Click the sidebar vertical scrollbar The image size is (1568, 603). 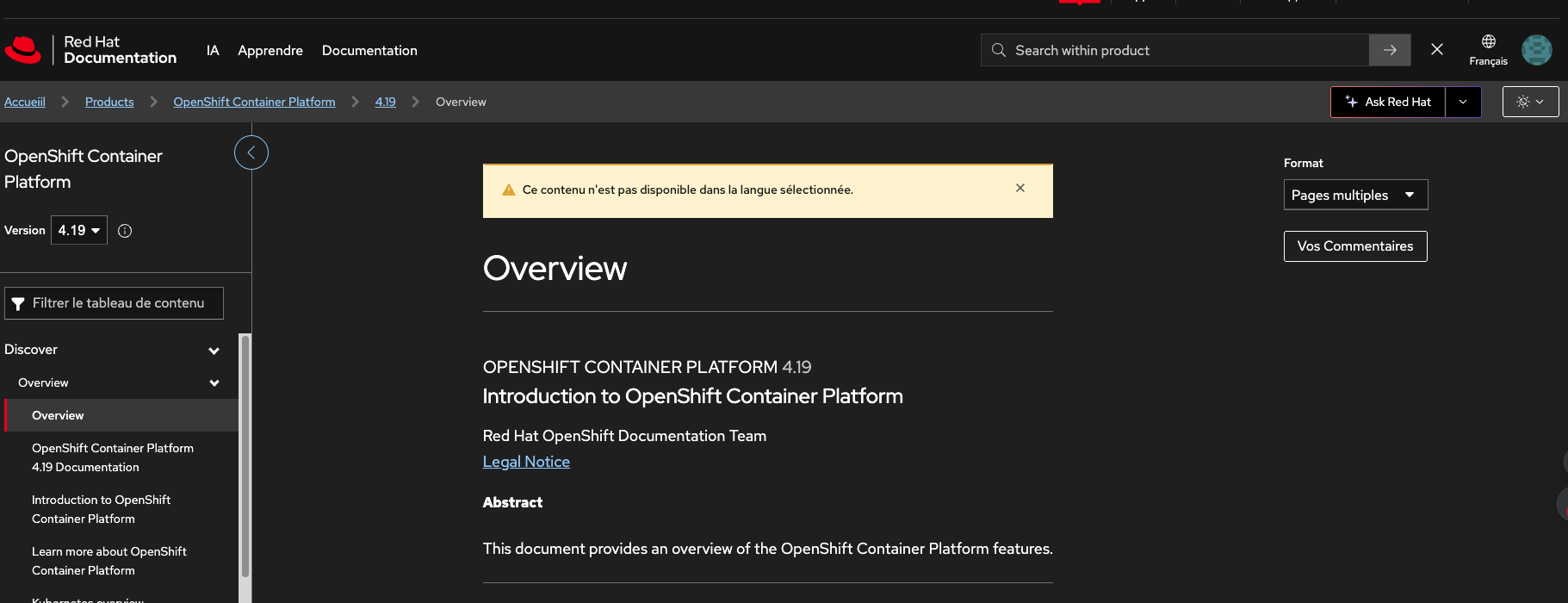pos(245,457)
